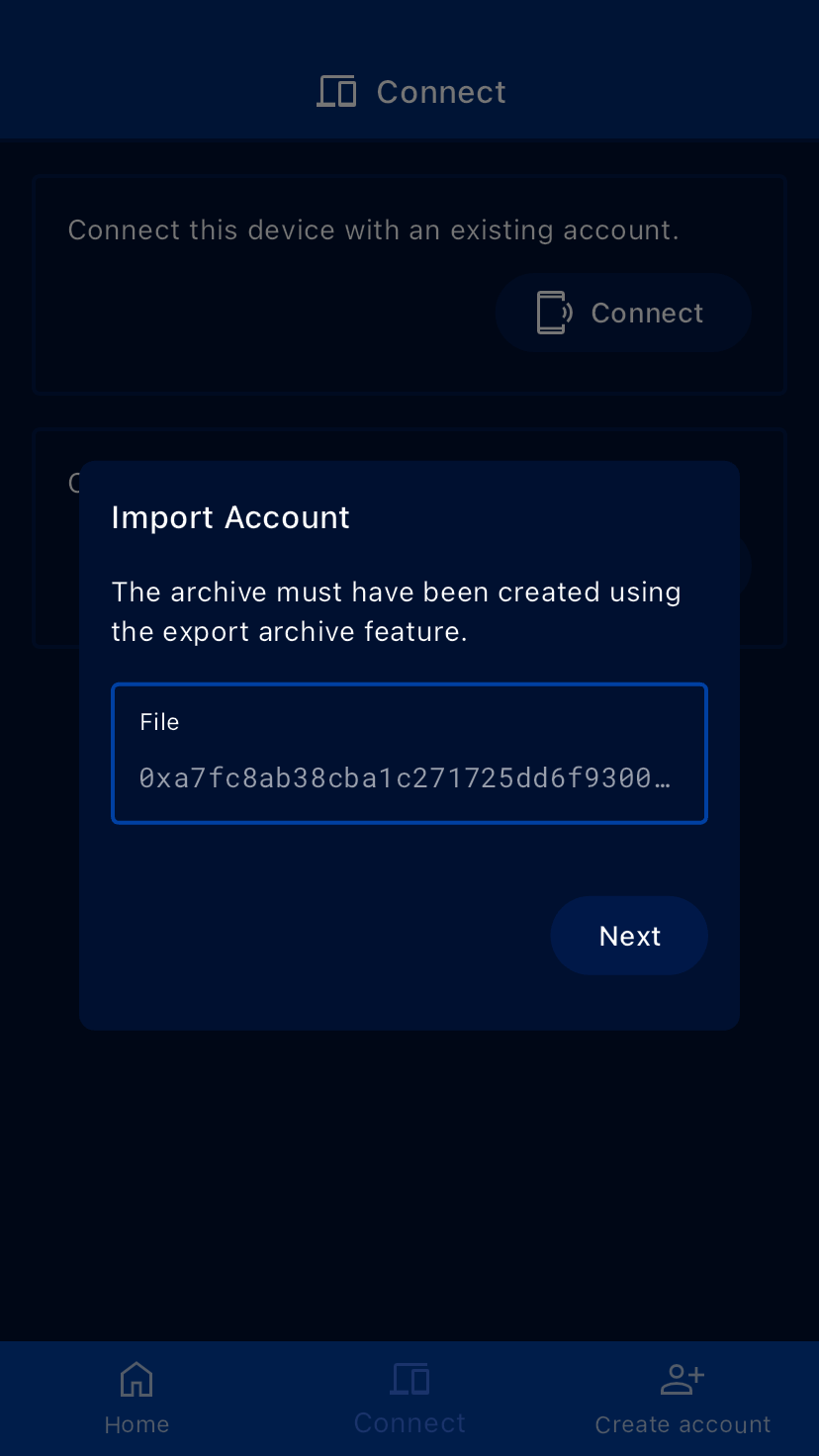This screenshot has width=819, height=1456.
Task: Click the Connect header title text
Action: click(x=441, y=92)
